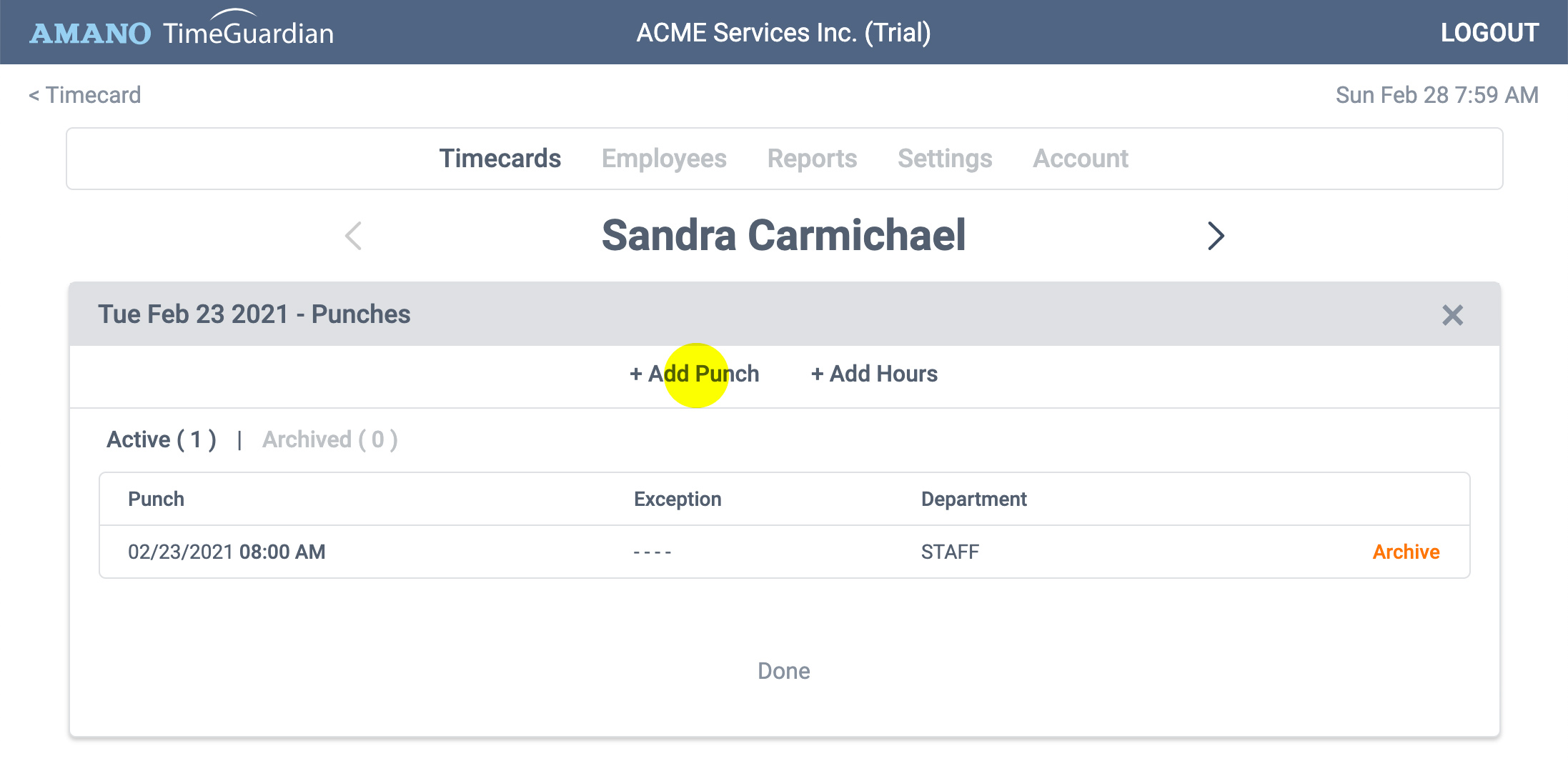Image resolution: width=1568 pixels, height=761 pixels.
Task: Select the 02/23/2021 08:00 AM punch row
Action: tap(785, 552)
